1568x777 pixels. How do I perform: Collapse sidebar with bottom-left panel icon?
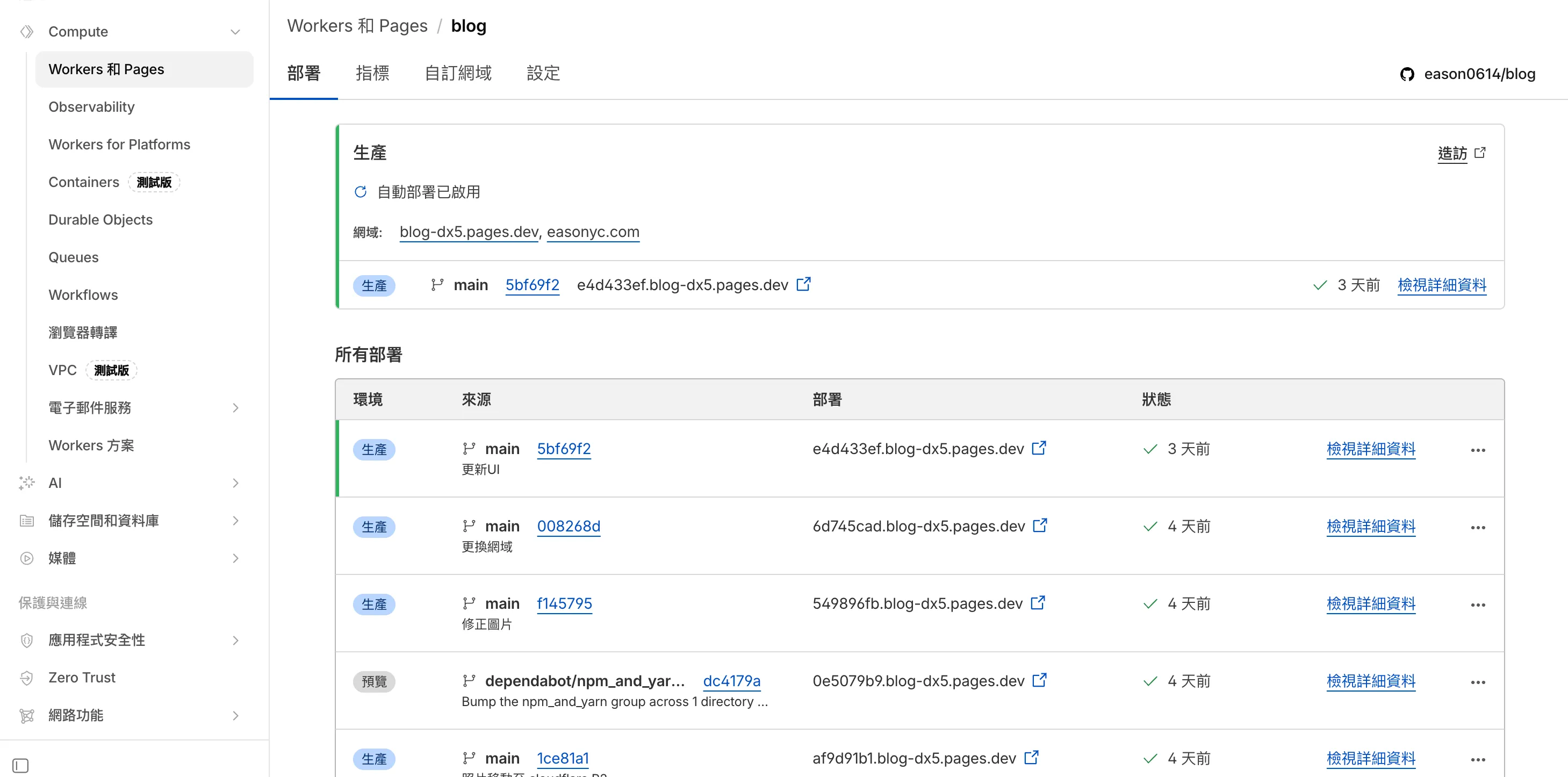point(21,765)
